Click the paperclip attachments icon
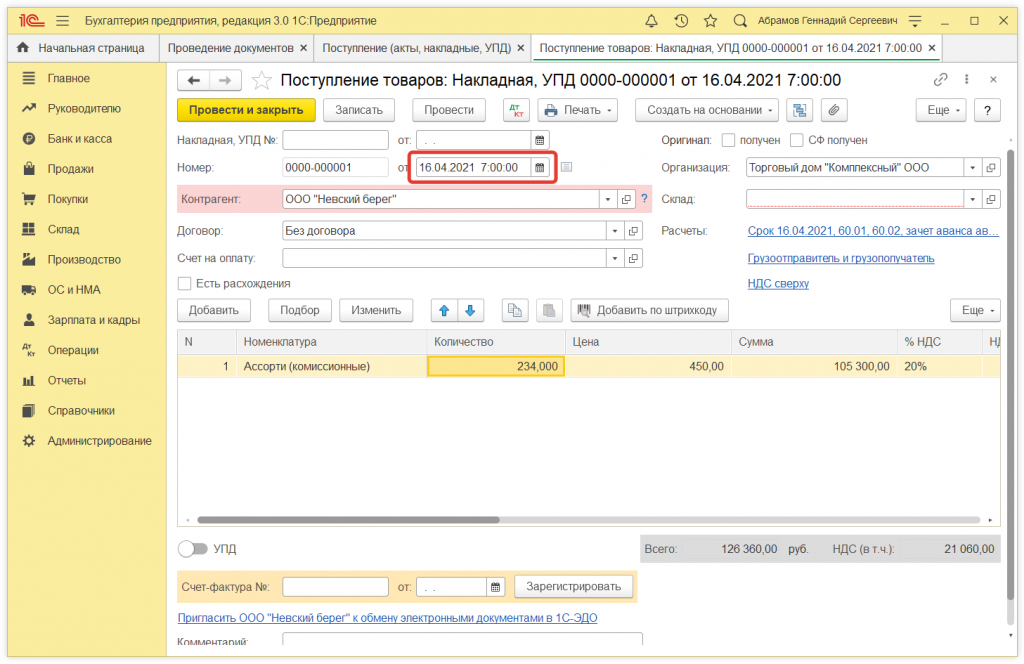This screenshot has height=664, width=1024. tap(833, 110)
